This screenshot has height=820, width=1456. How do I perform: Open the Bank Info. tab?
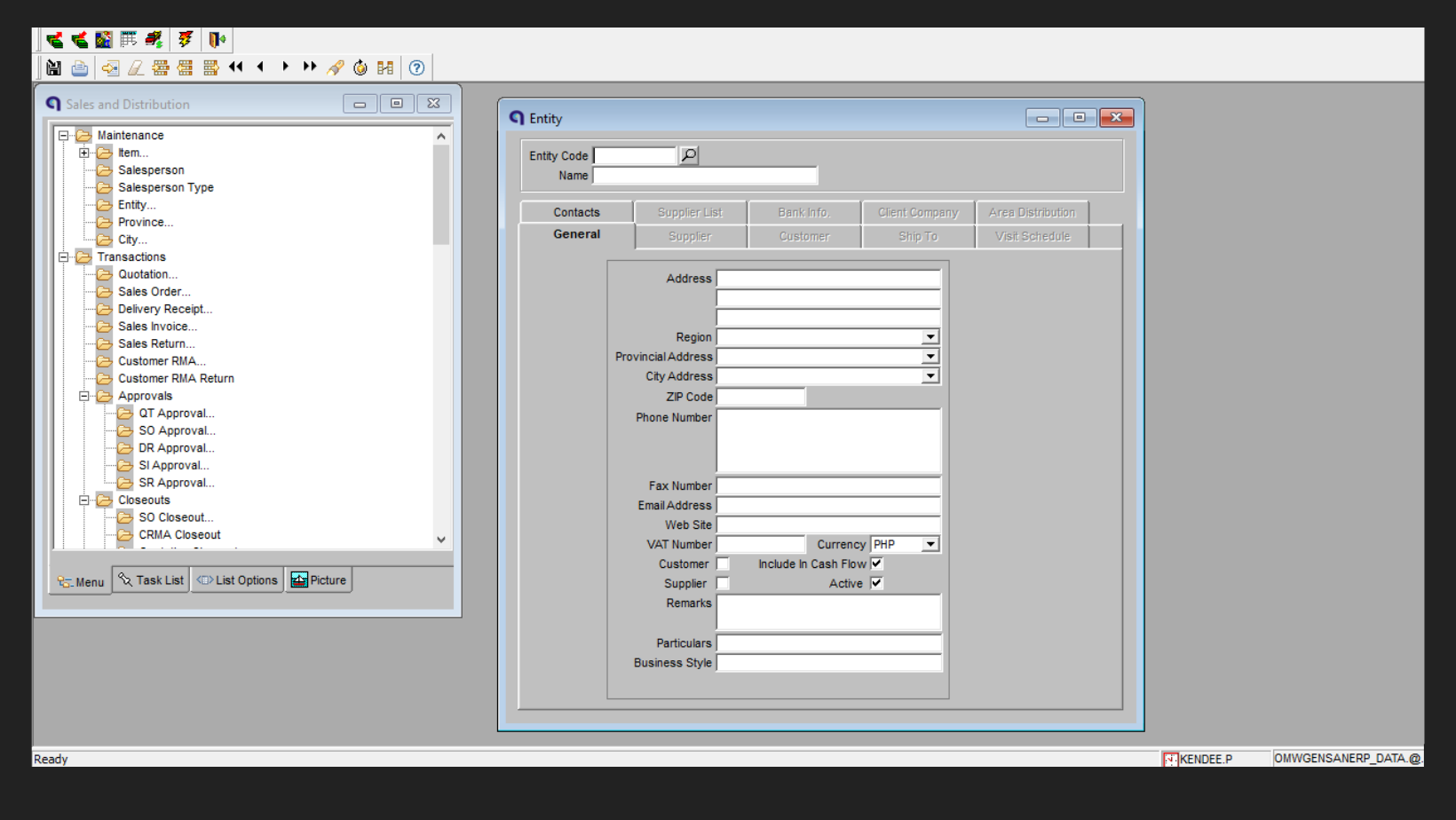804,212
